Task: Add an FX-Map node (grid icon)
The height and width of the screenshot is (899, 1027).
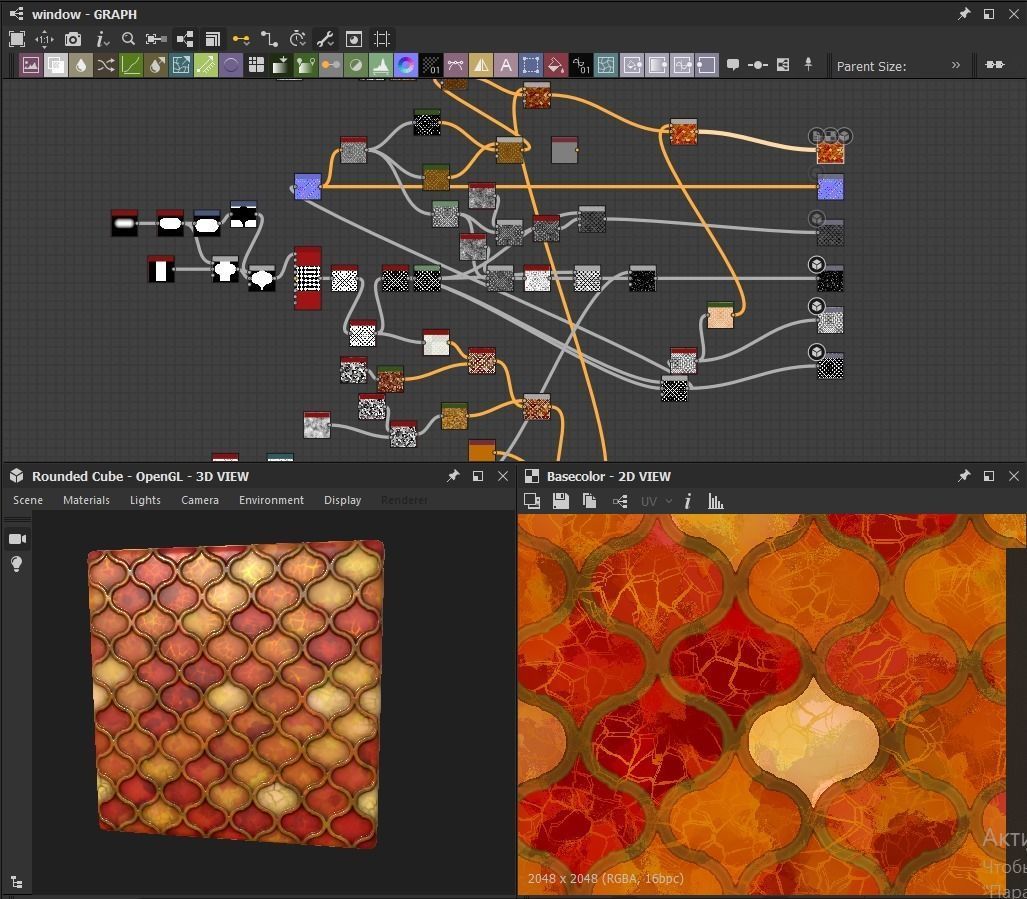Action: (256, 65)
